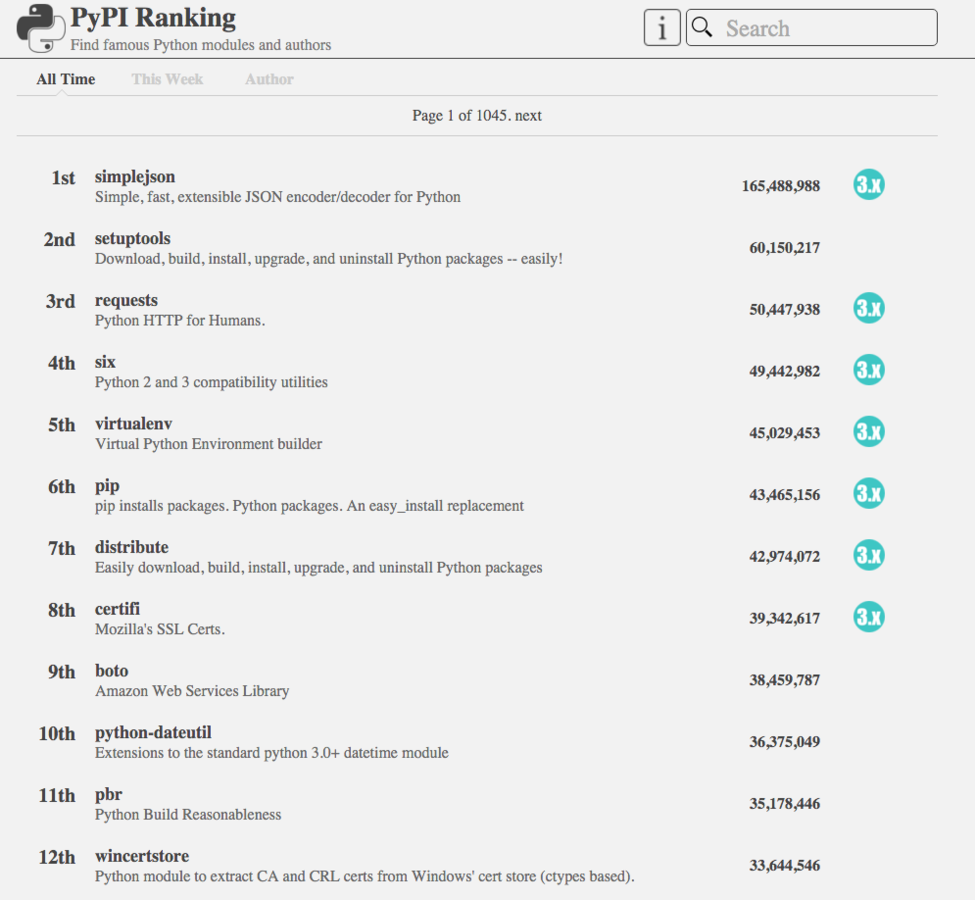975x900 pixels.
Task: Open the boto package link
Action: pos(111,670)
